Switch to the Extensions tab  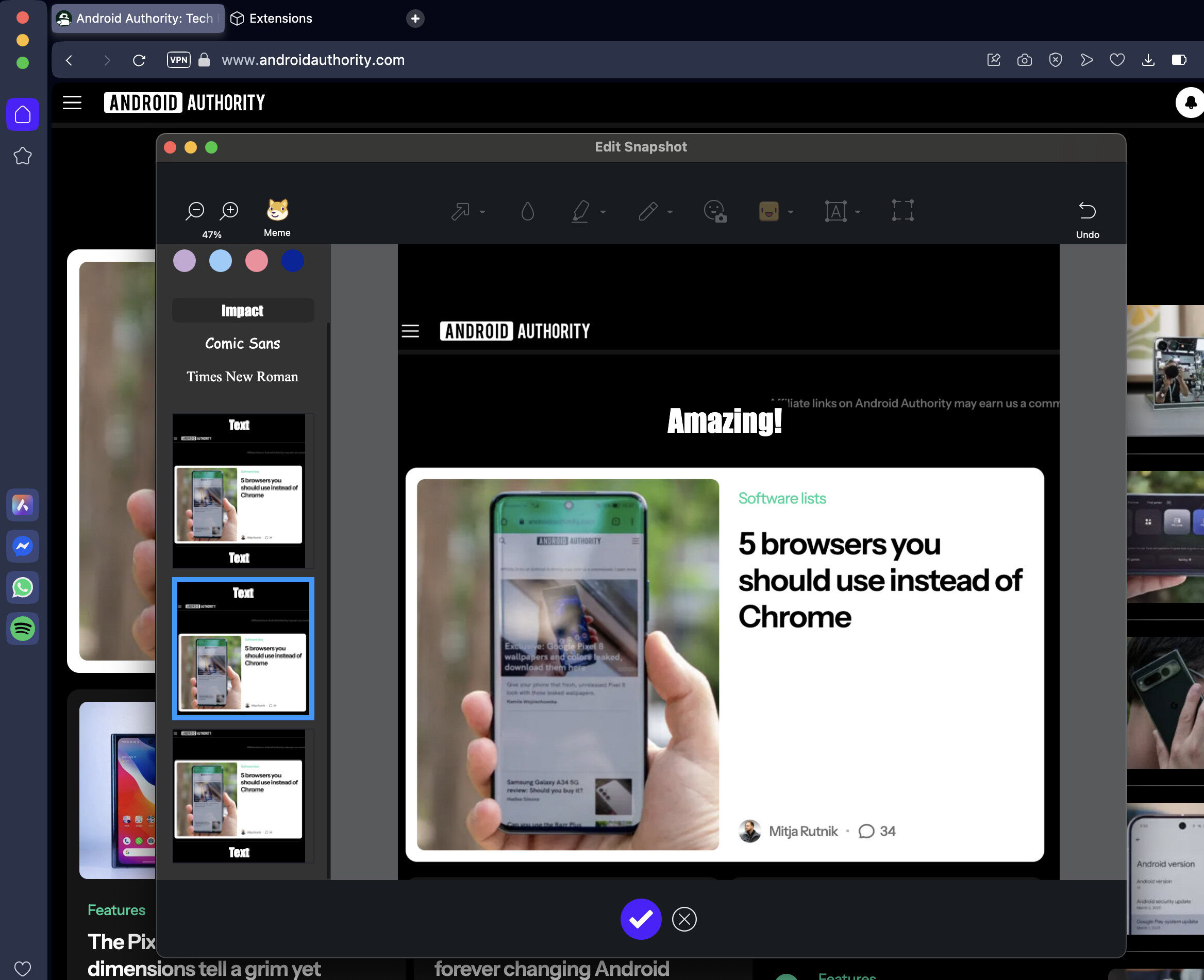(x=280, y=18)
